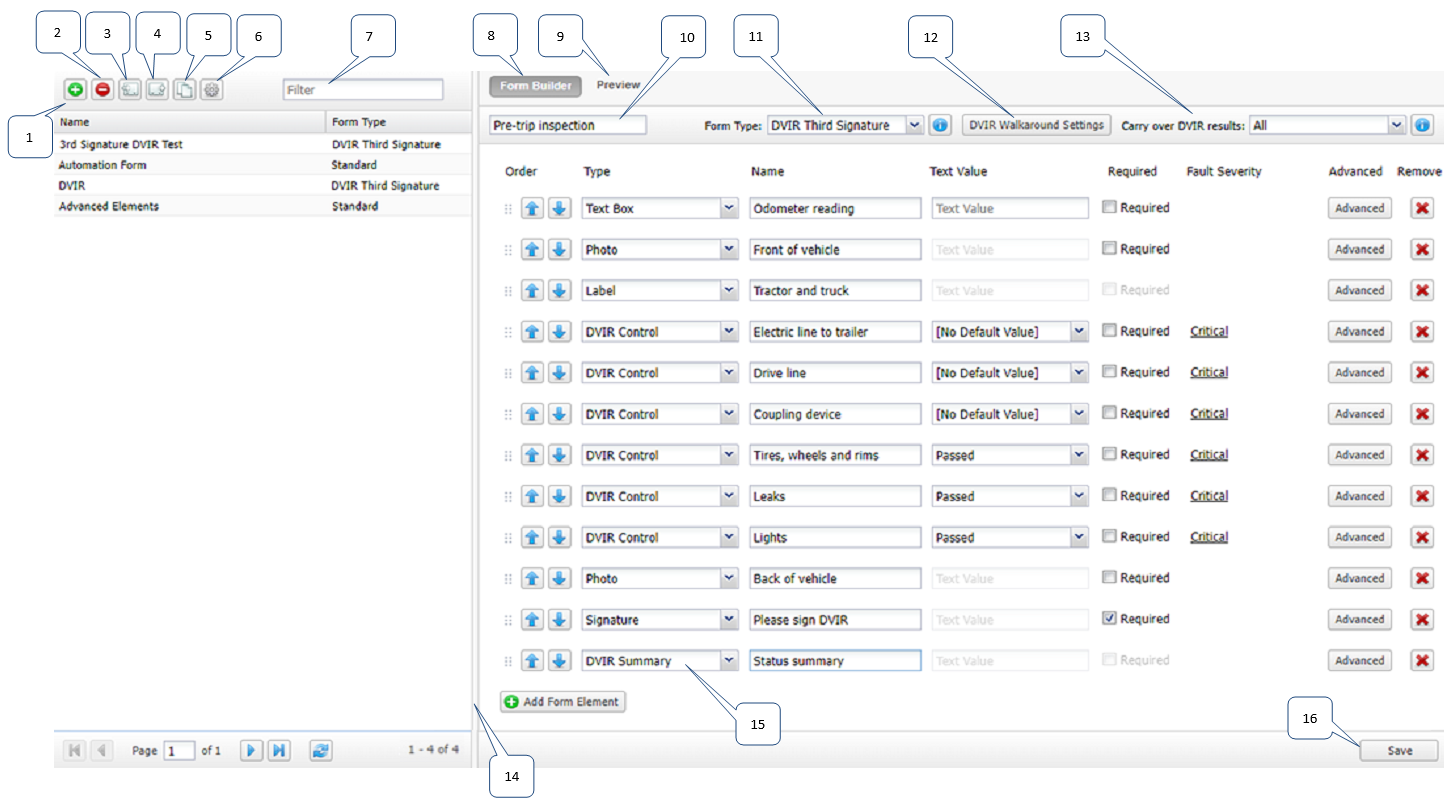Image resolution: width=1444 pixels, height=806 pixels.
Task: Select the Advanced Elements form row
Action: (x=262, y=206)
